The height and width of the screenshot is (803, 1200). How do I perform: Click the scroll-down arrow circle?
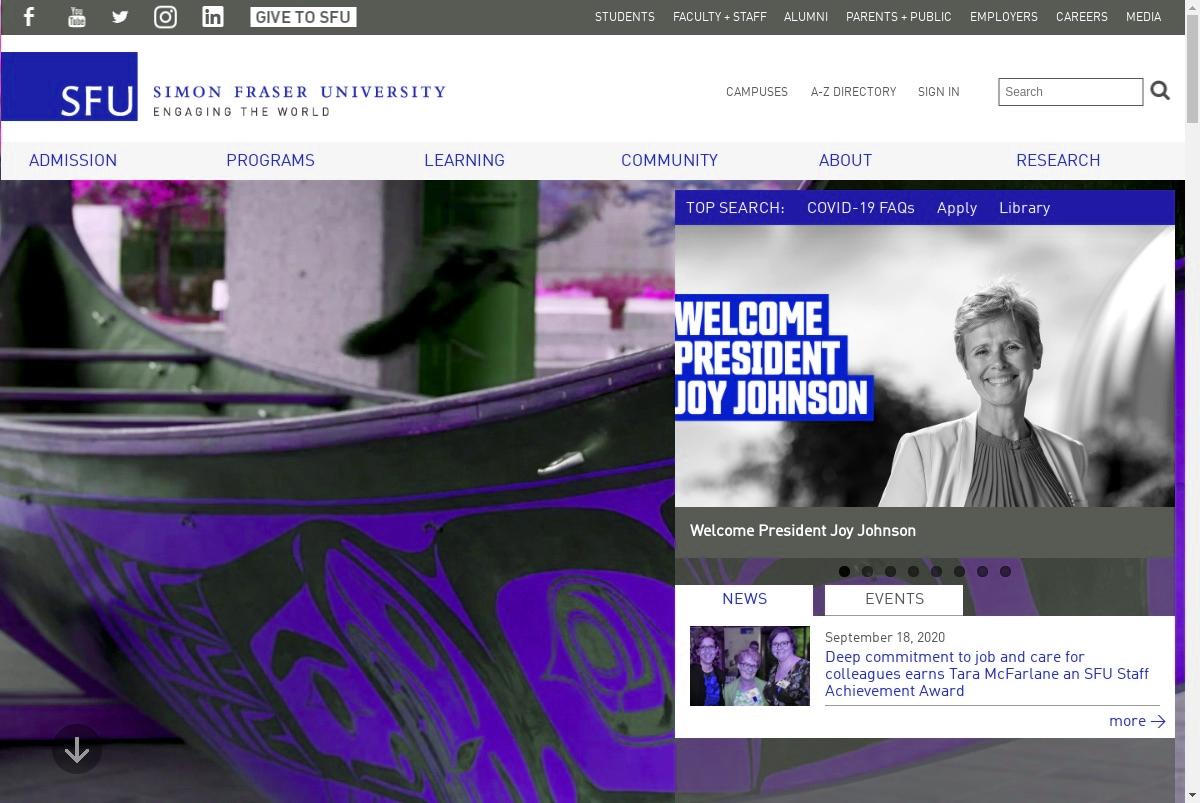pyautogui.click(x=76, y=749)
